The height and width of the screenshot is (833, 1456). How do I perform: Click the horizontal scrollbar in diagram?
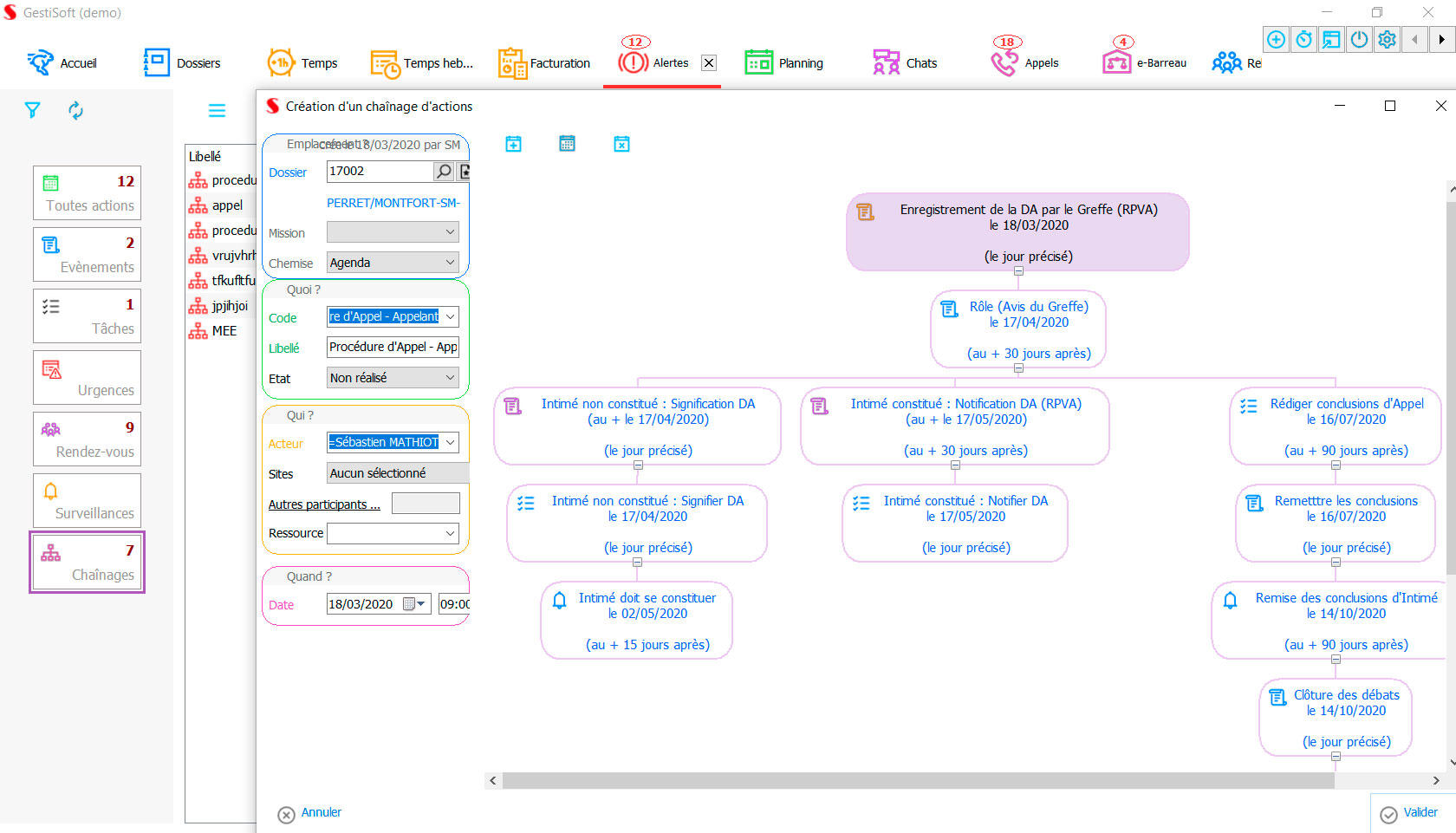(919, 781)
